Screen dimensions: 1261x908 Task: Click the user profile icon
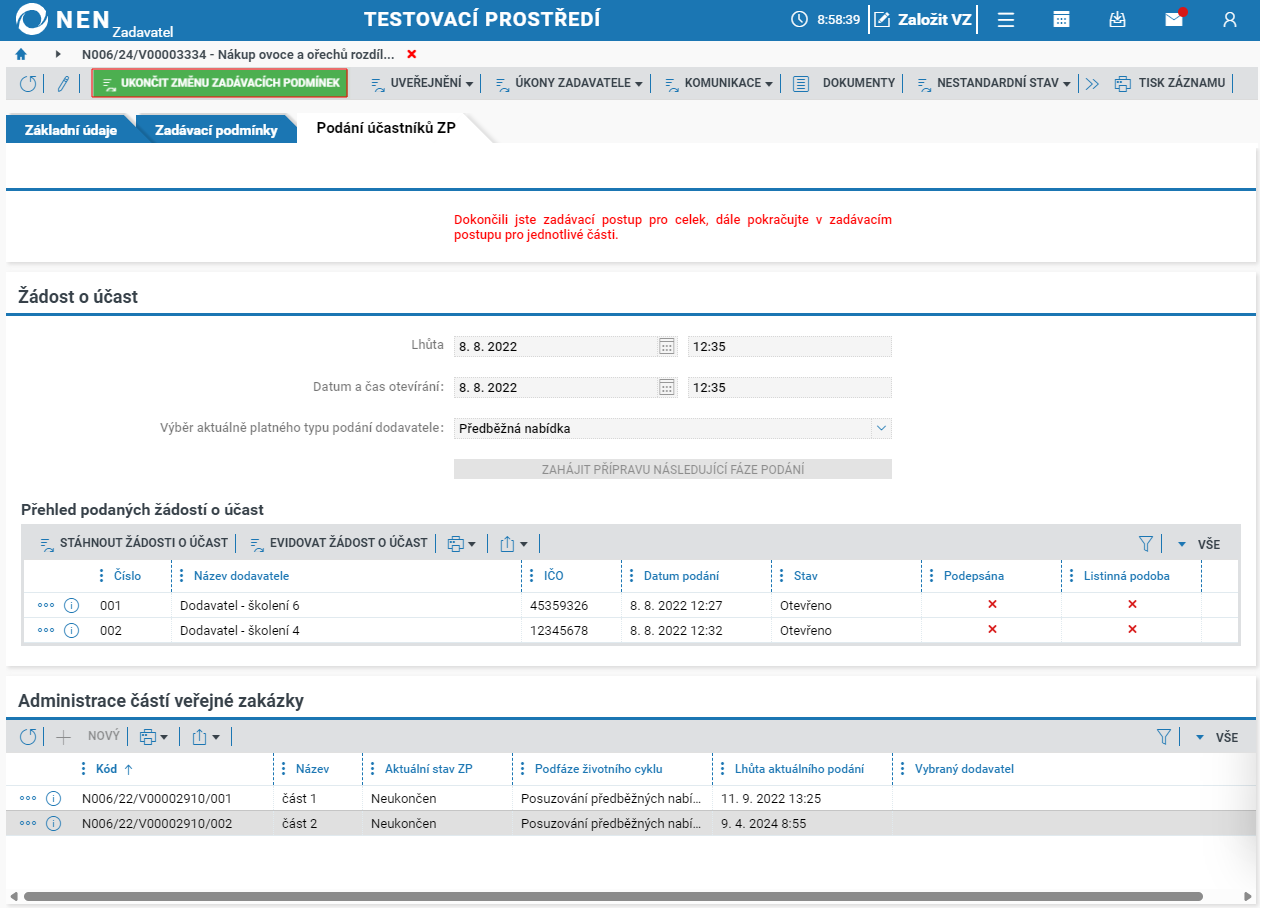pyautogui.click(x=1230, y=19)
